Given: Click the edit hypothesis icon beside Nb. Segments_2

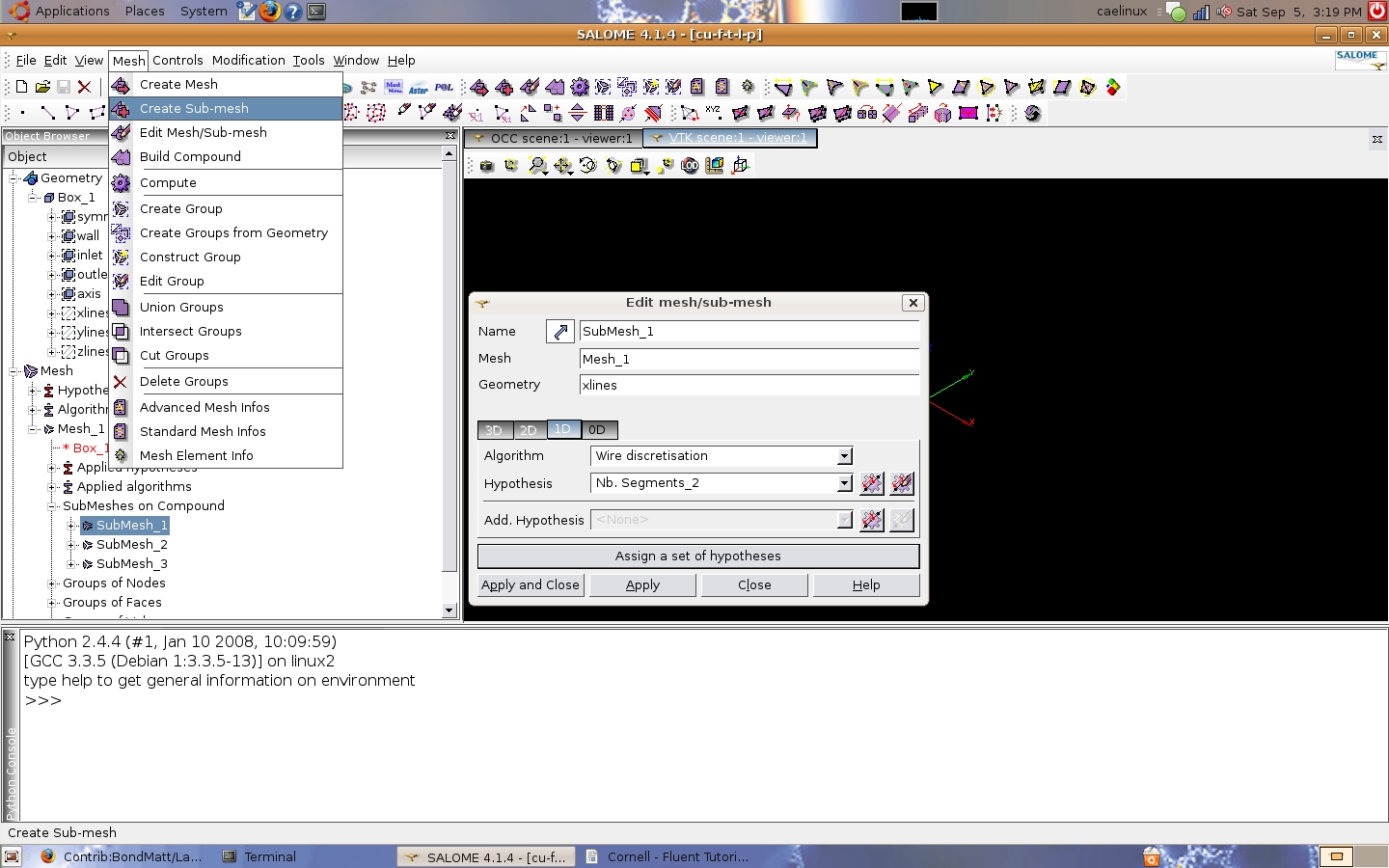Looking at the screenshot, I should [902, 483].
